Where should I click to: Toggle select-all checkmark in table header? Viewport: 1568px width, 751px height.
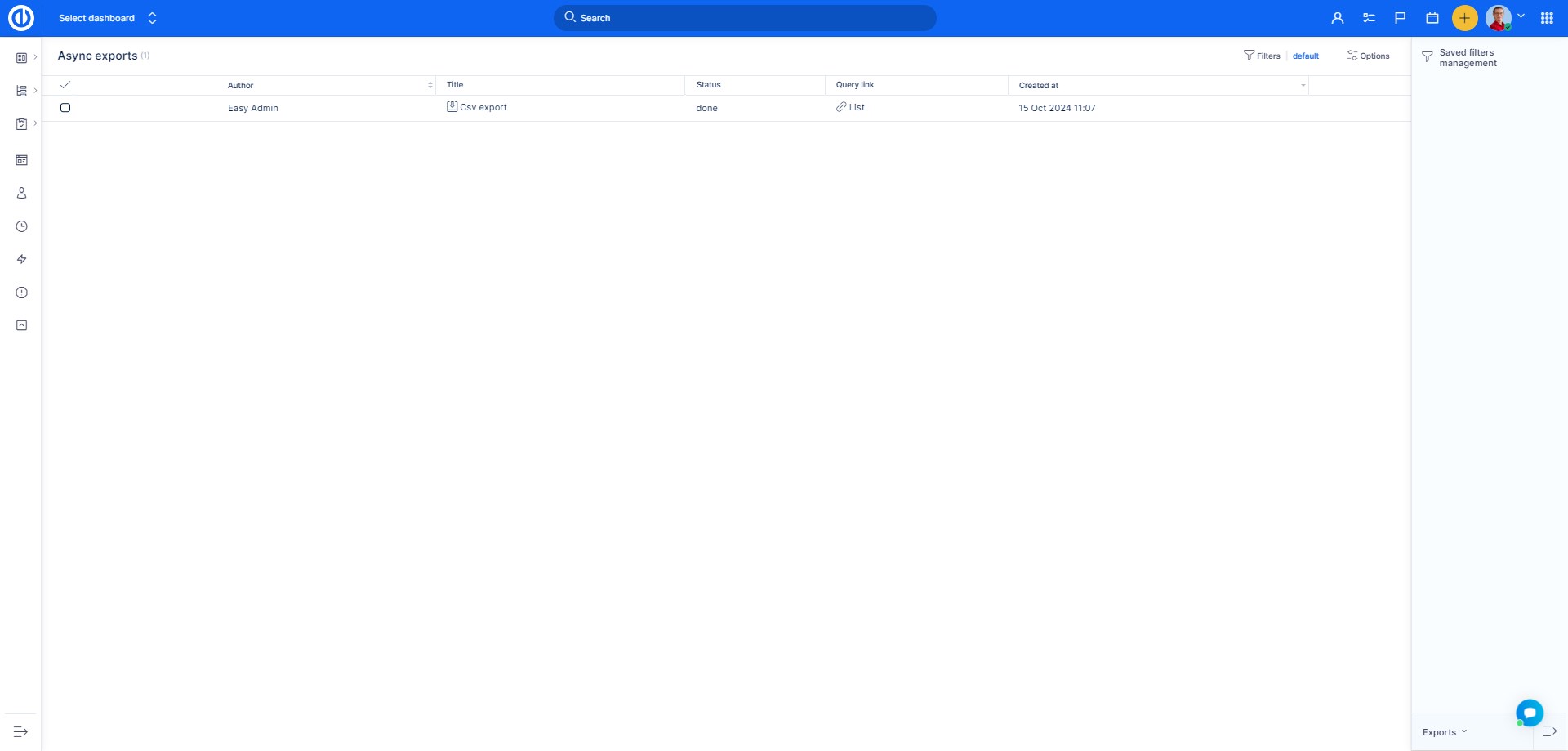pos(65,85)
